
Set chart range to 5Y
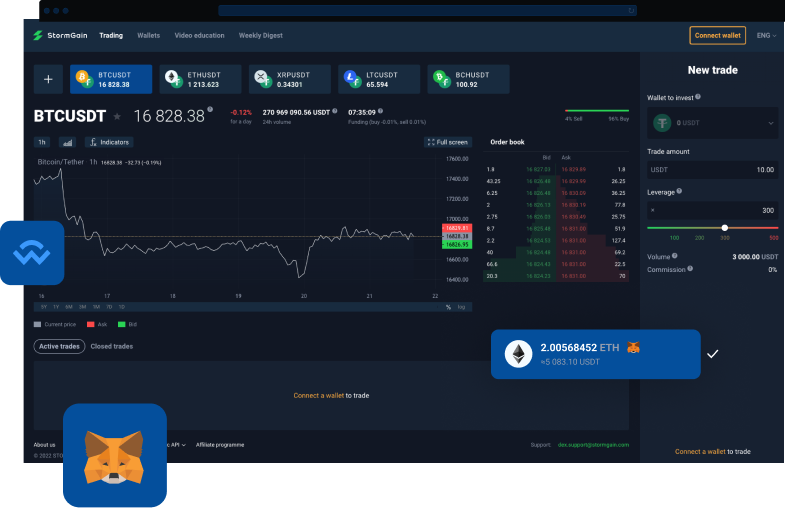click(44, 307)
